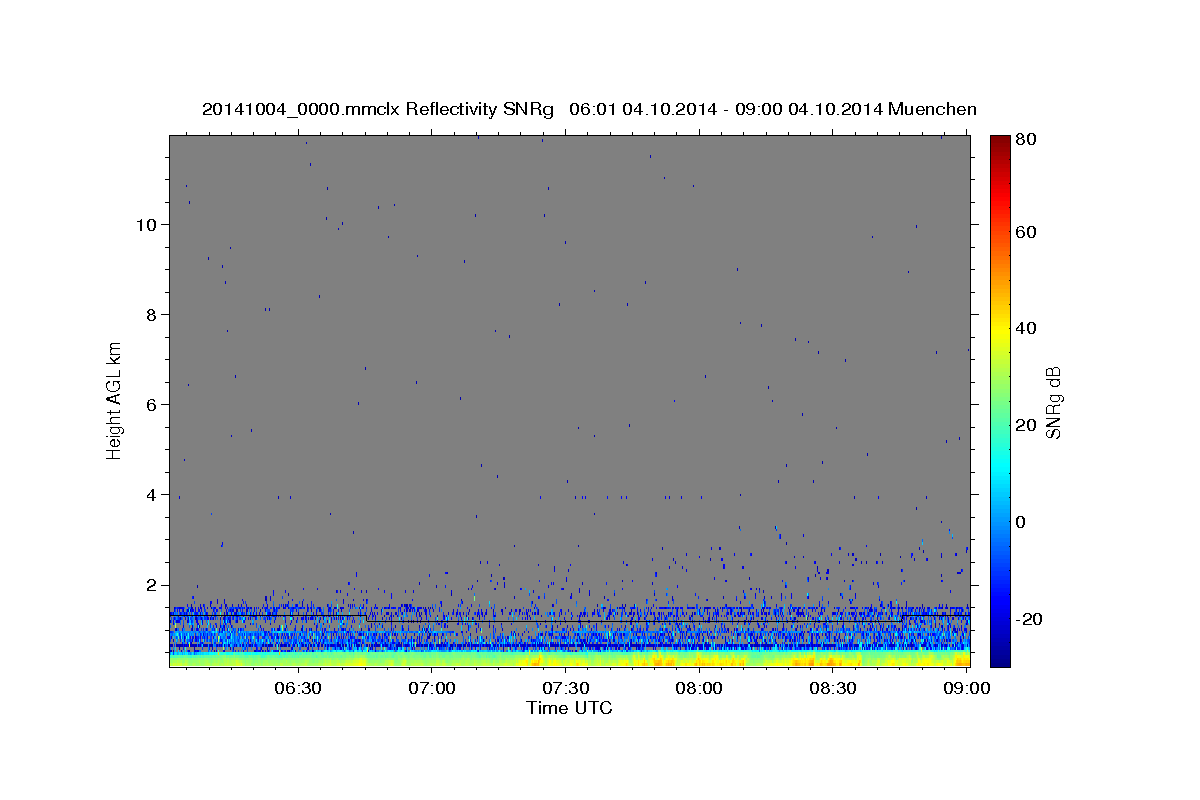Click the 06:30 time tick label
This screenshot has width=1200, height=800.
pyautogui.click(x=298, y=688)
